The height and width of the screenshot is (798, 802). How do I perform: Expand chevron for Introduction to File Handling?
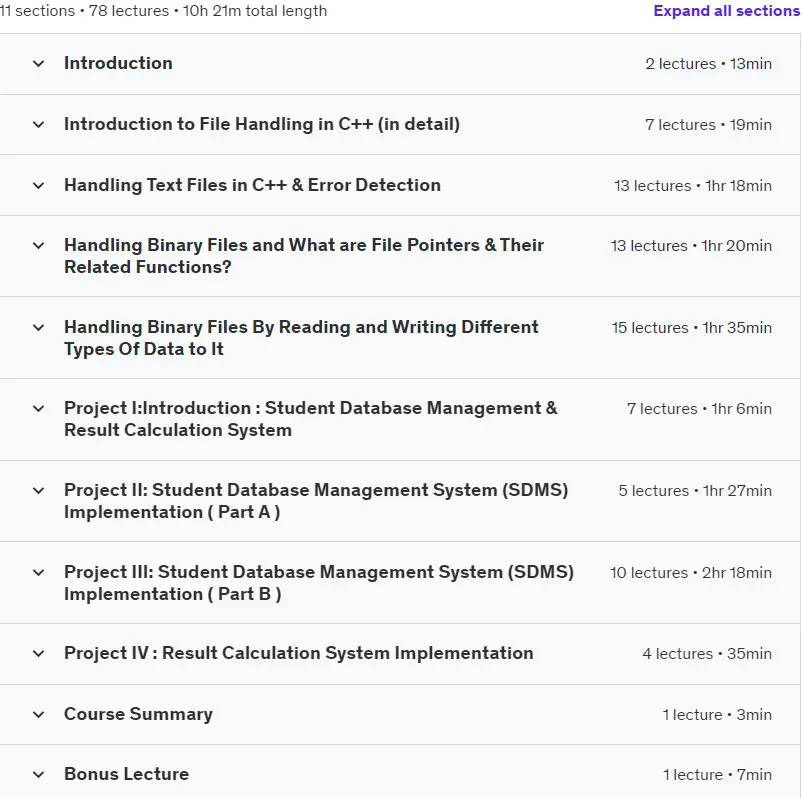pos(38,124)
